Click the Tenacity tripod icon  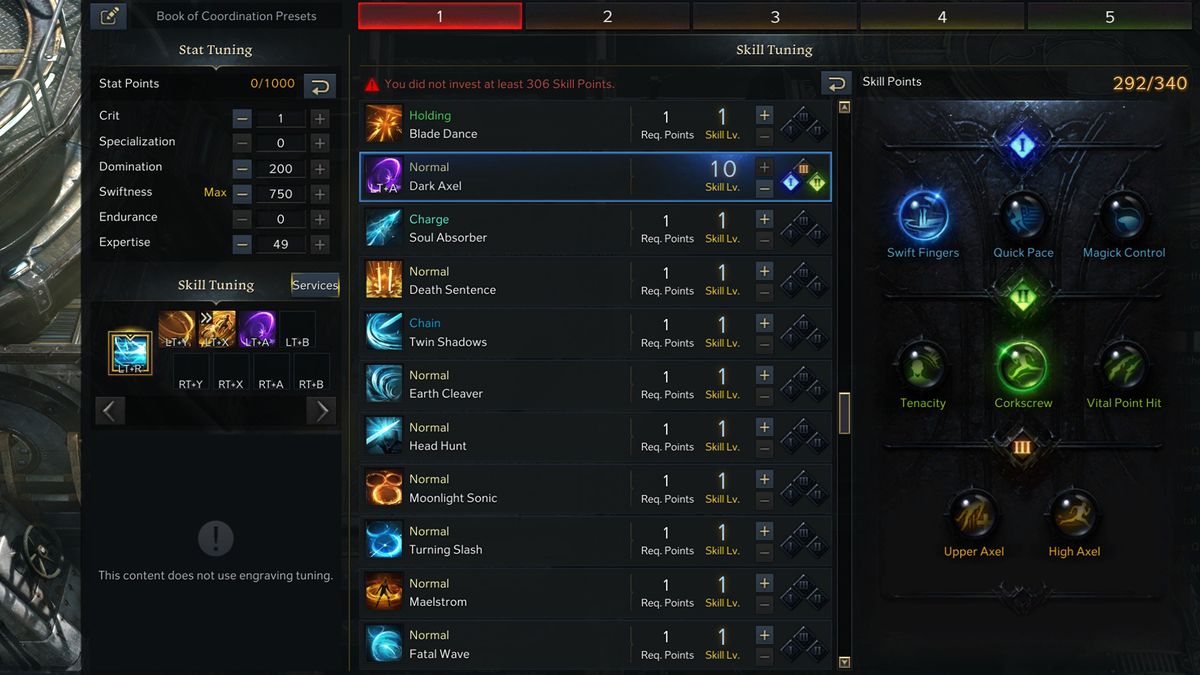click(x=922, y=367)
